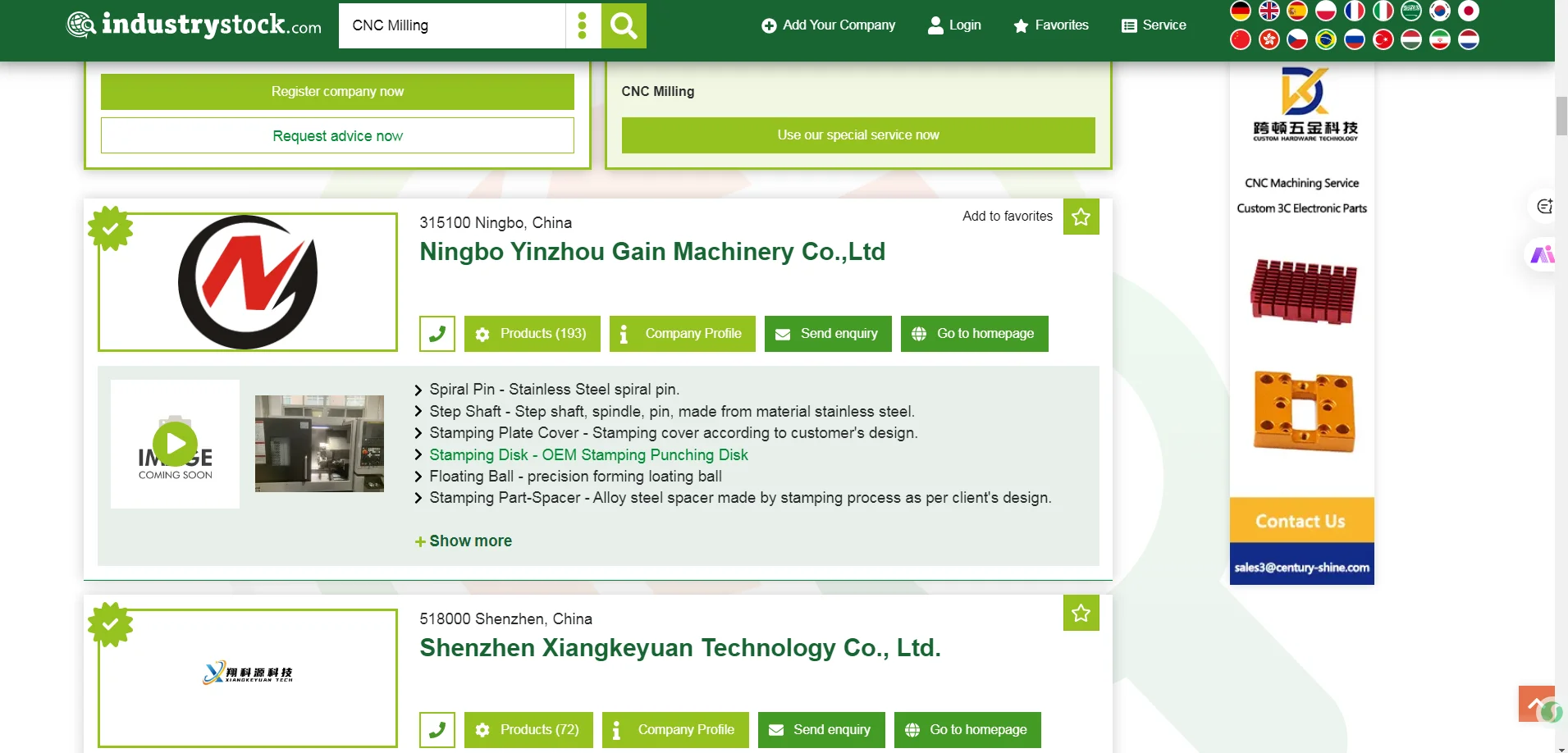Pick the Dutch flag

1469,39
